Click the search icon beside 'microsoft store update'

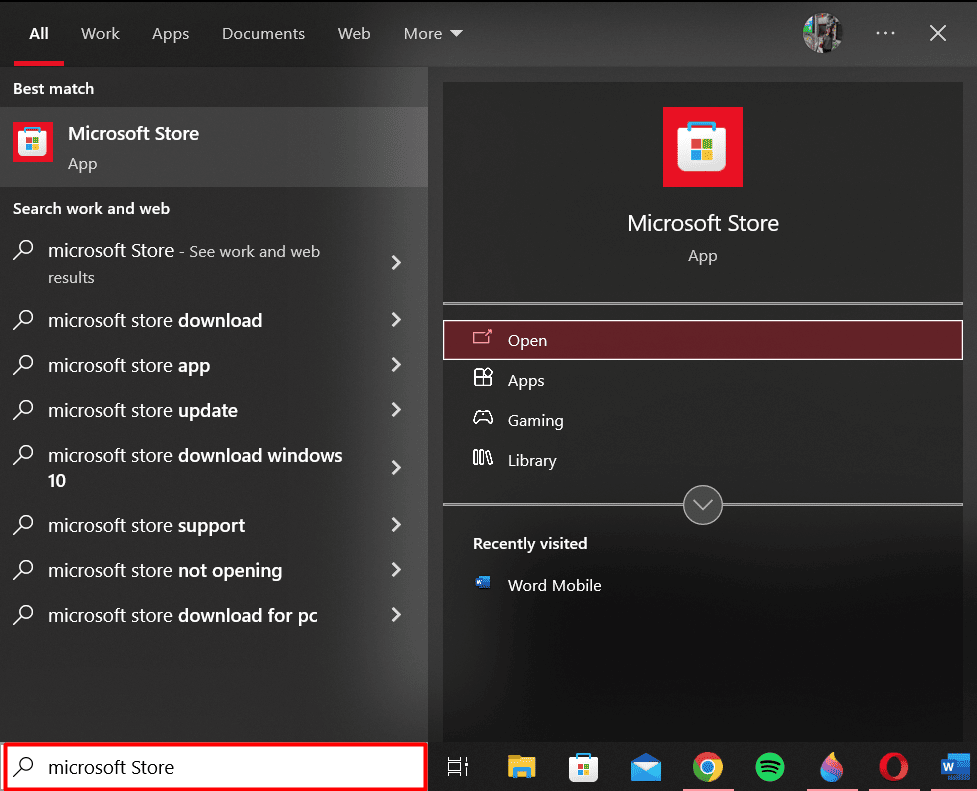click(24, 409)
